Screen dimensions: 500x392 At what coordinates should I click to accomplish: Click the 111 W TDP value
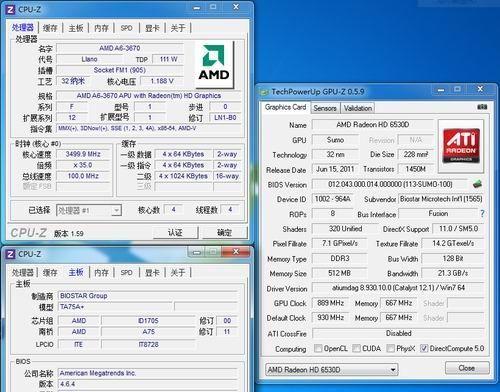168,59
